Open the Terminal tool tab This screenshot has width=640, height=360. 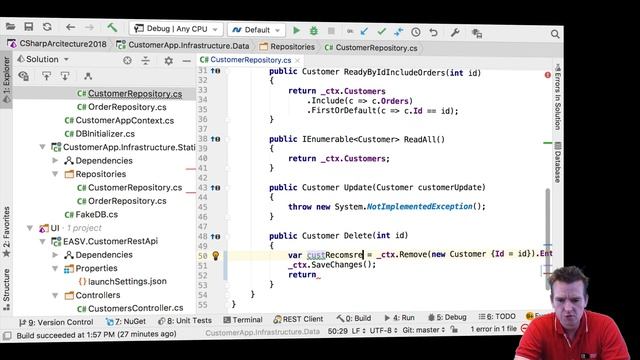[243, 320]
